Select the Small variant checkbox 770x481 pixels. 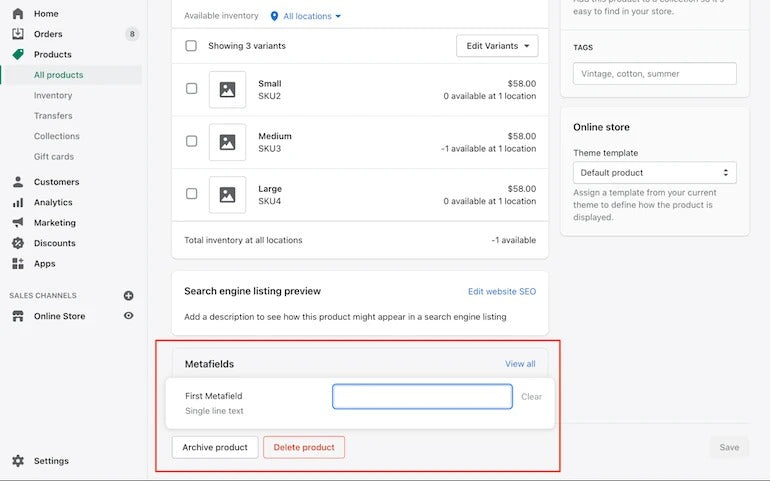191,89
